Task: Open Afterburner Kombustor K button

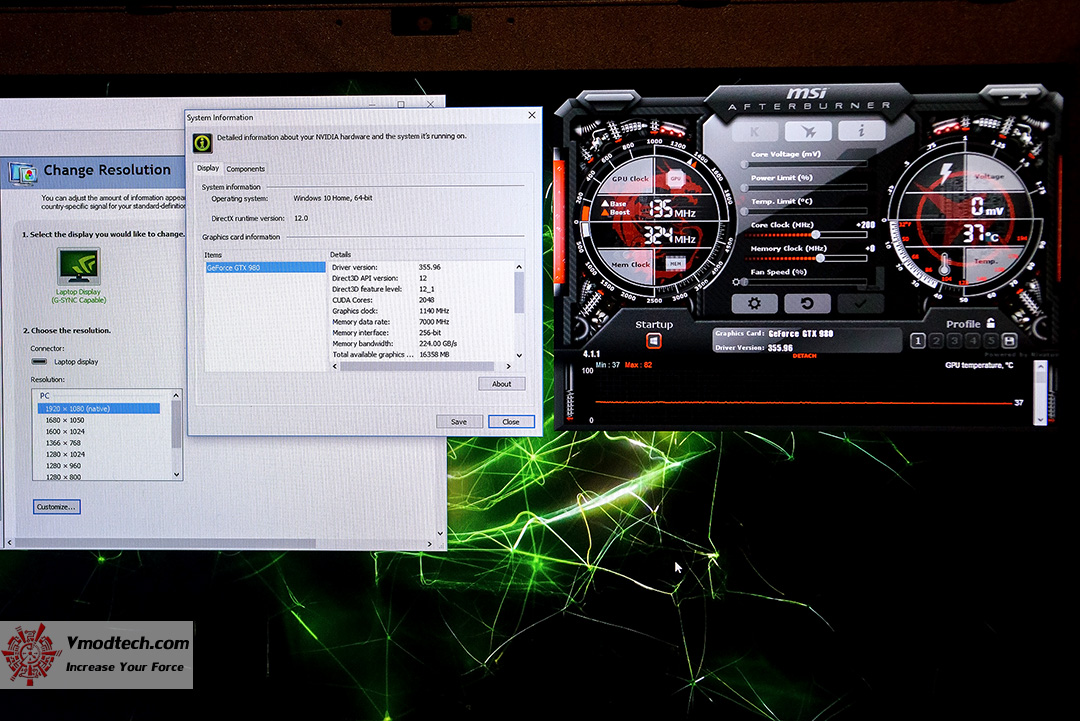Action: coord(754,131)
